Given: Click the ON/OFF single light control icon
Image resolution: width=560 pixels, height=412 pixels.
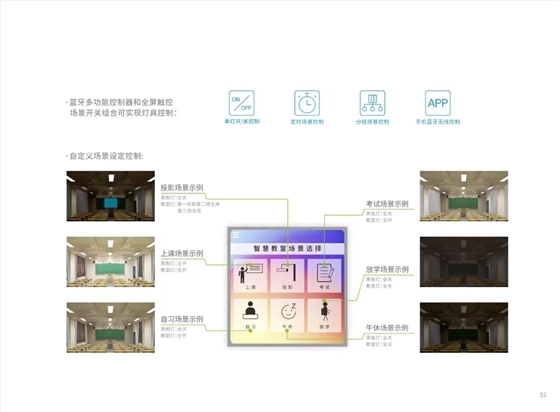Looking at the screenshot, I should click(x=241, y=103).
